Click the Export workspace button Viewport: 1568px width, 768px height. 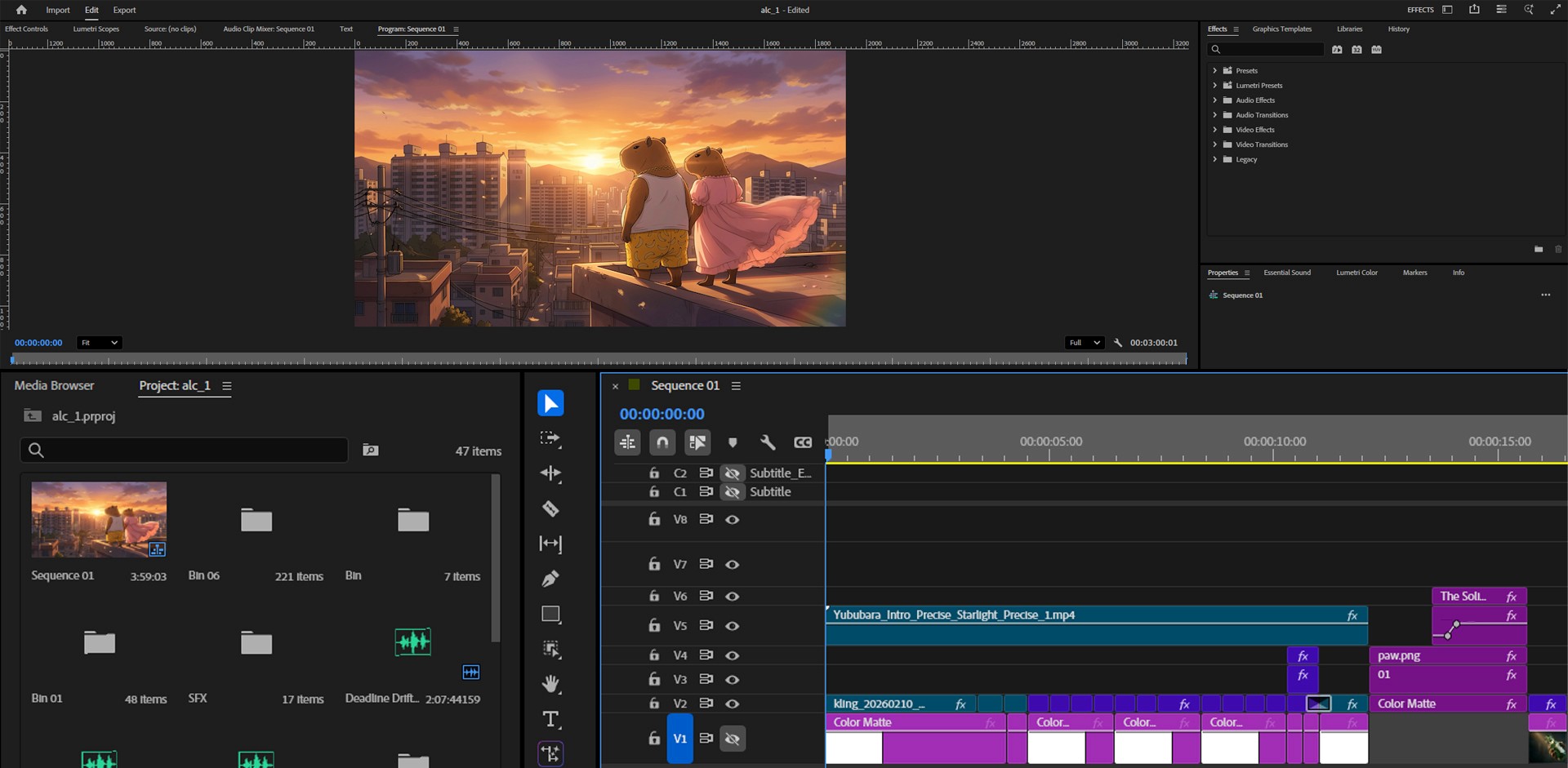tap(124, 10)
